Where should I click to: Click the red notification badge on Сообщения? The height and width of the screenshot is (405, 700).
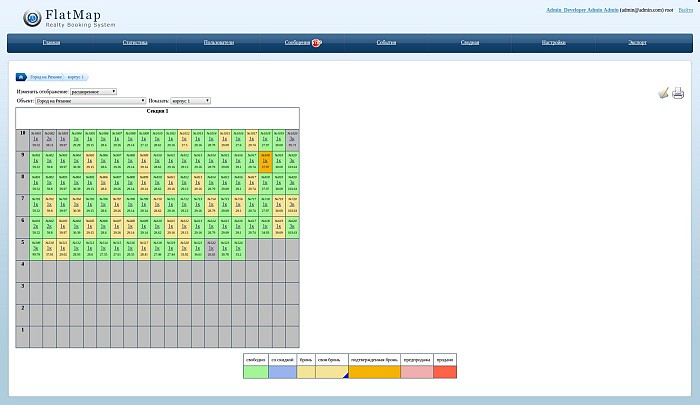[x=316, y=43]
